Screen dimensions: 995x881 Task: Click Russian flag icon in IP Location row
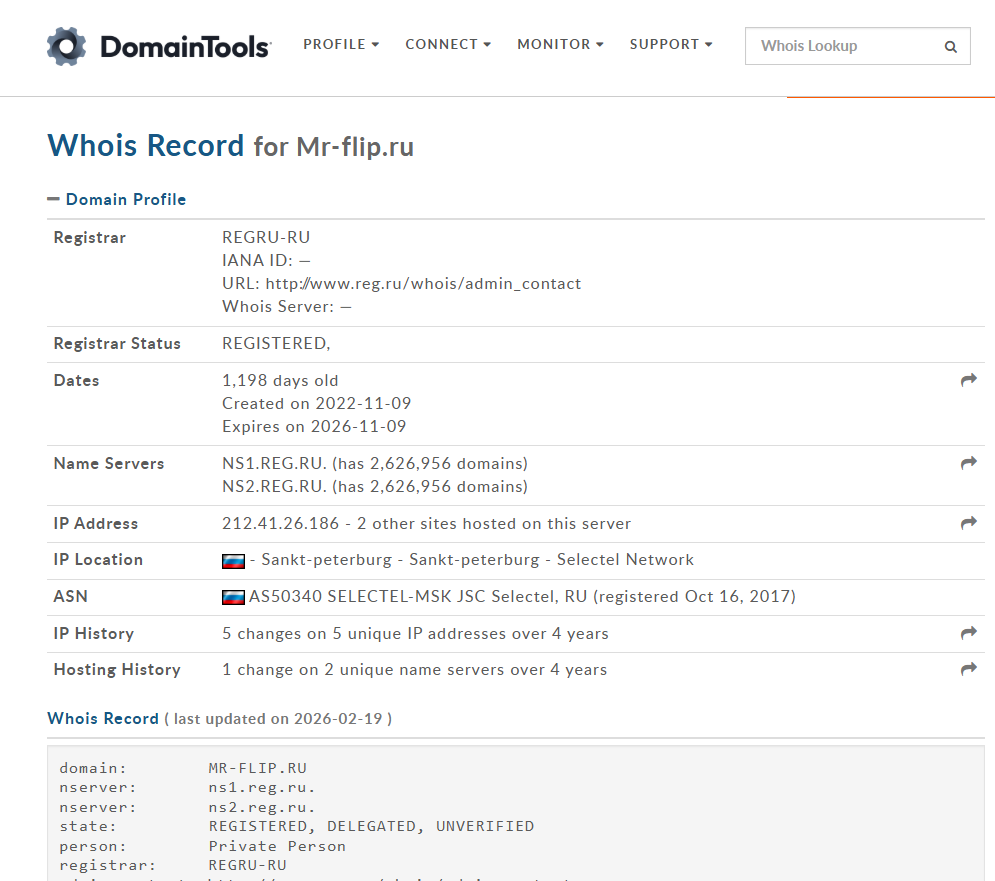point(233,561)
